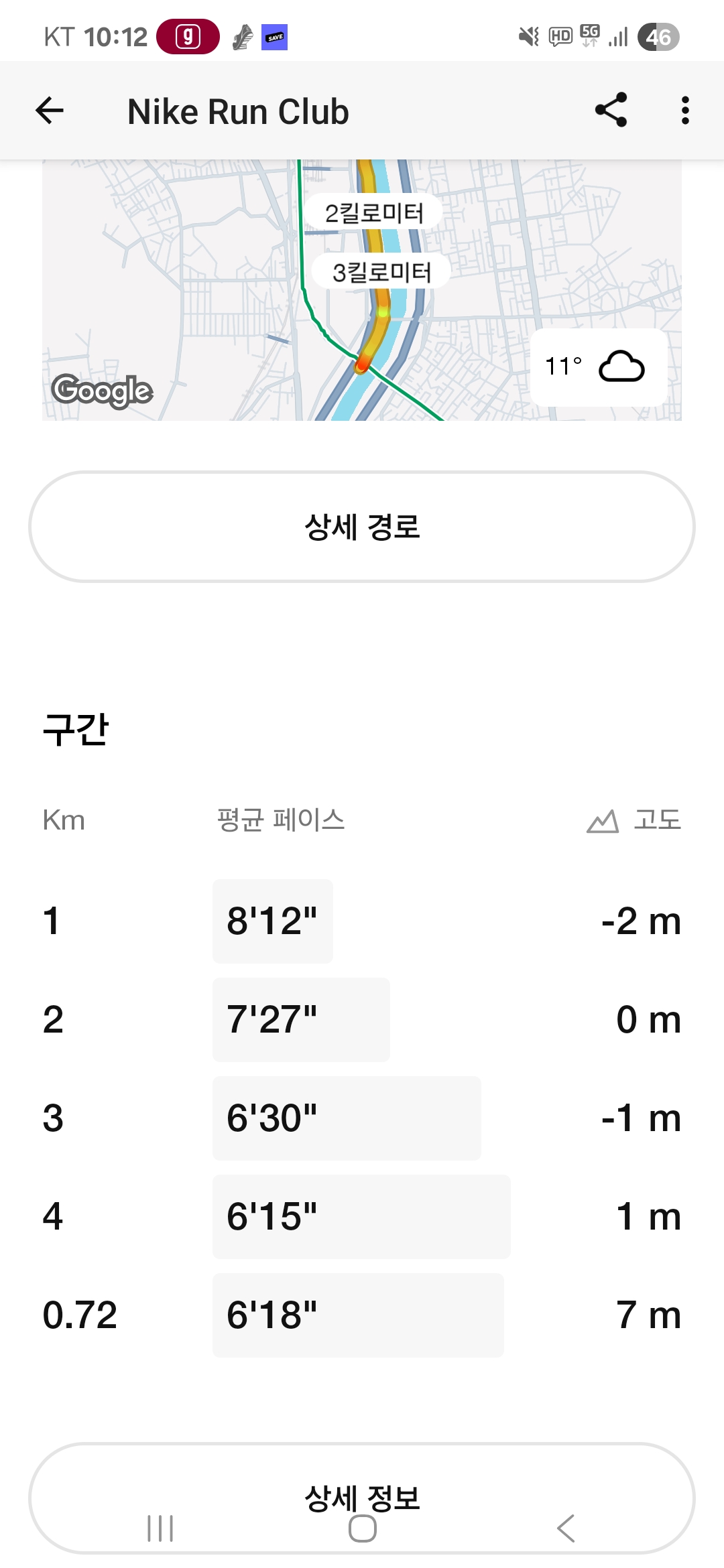Screen dimensions: 724x1568
Task: Tap the back arrow in header
Action: click(50, 111)
